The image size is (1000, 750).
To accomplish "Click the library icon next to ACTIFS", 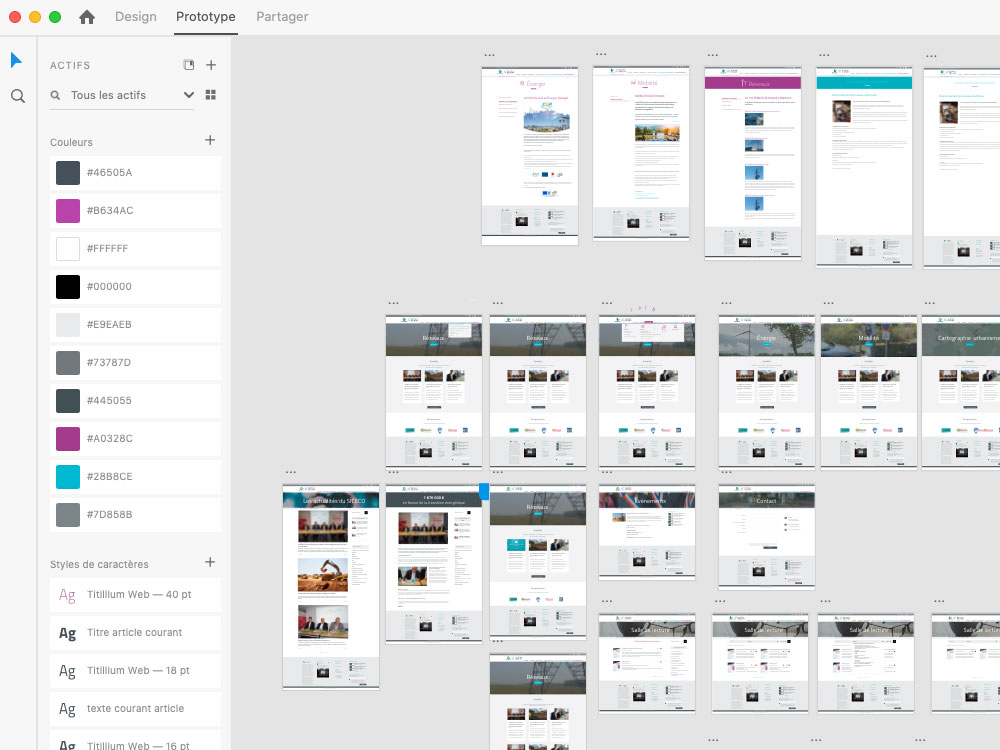I will tap(189, 65).
